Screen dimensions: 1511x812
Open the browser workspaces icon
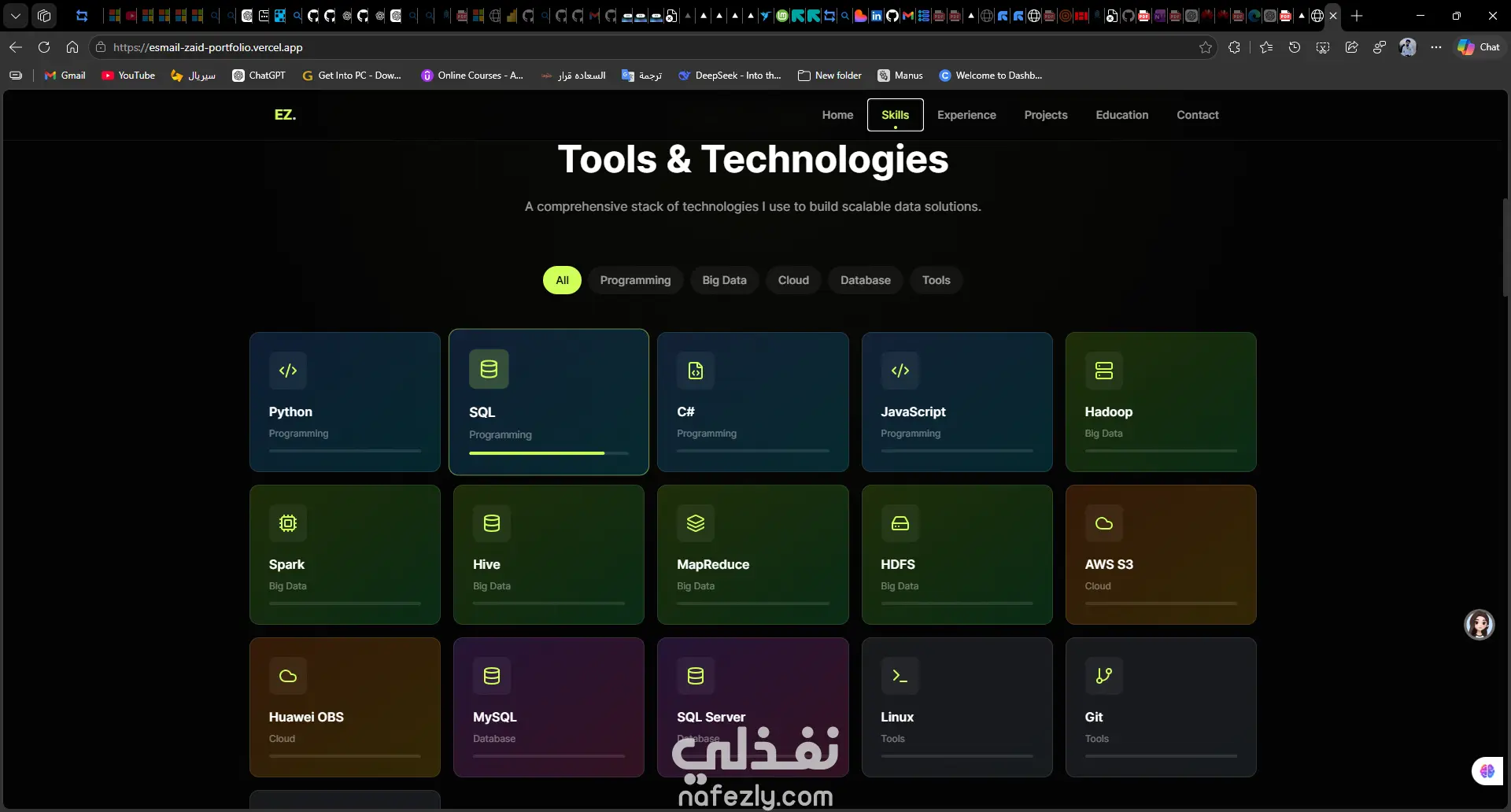pos(44,16)
